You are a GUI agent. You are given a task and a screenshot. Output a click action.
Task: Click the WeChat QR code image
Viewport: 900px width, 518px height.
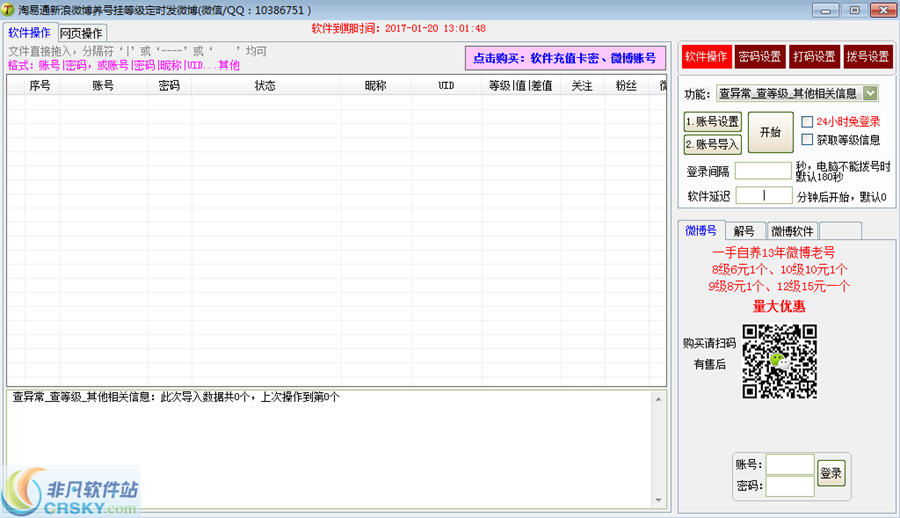[779, 361]
